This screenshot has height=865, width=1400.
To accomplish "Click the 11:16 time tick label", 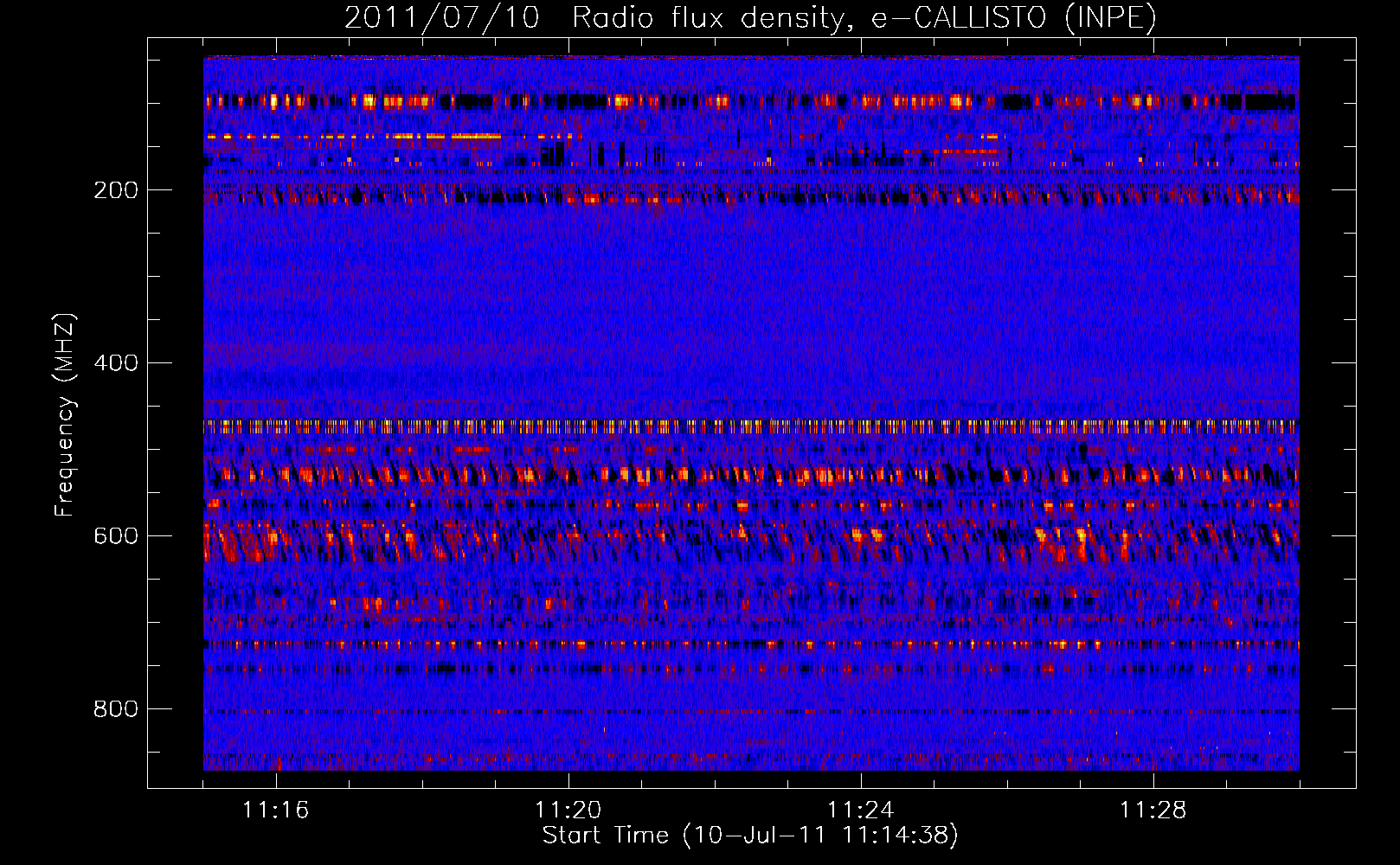I will 276,810.
